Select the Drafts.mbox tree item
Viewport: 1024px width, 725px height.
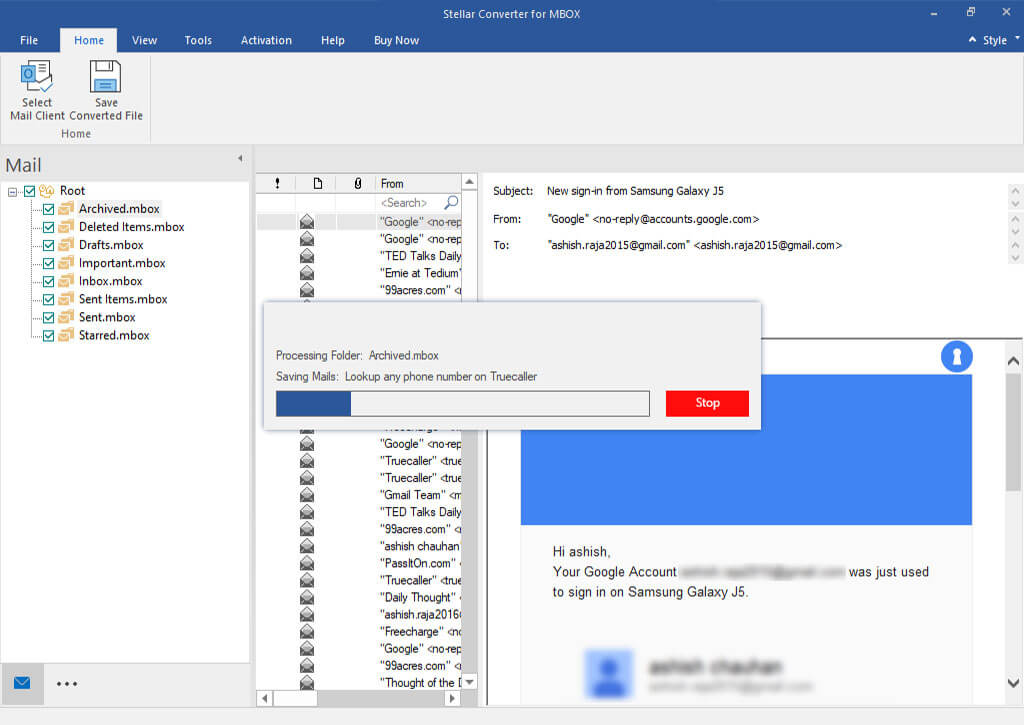tap(111, 245)
